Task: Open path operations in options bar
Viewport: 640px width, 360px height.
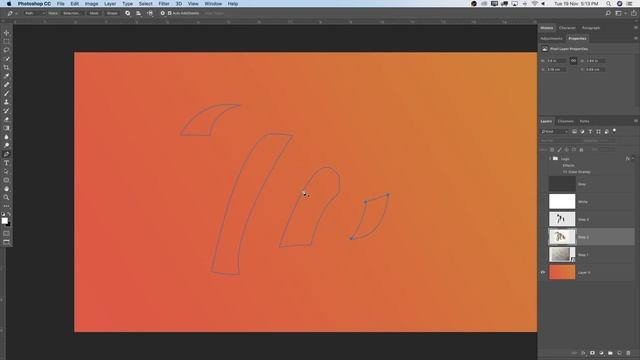Action: click(127, 13)
